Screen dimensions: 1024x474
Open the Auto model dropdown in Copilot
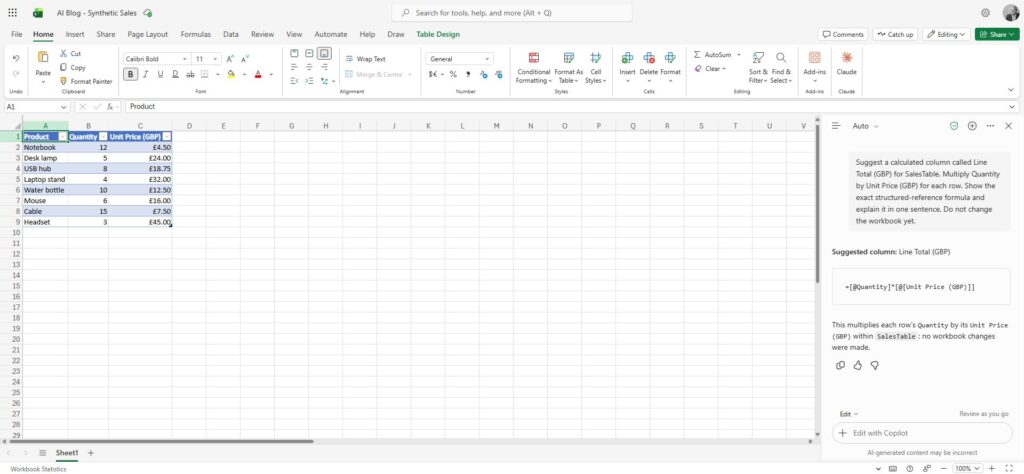pyautogui.click(x=865, y=126)
